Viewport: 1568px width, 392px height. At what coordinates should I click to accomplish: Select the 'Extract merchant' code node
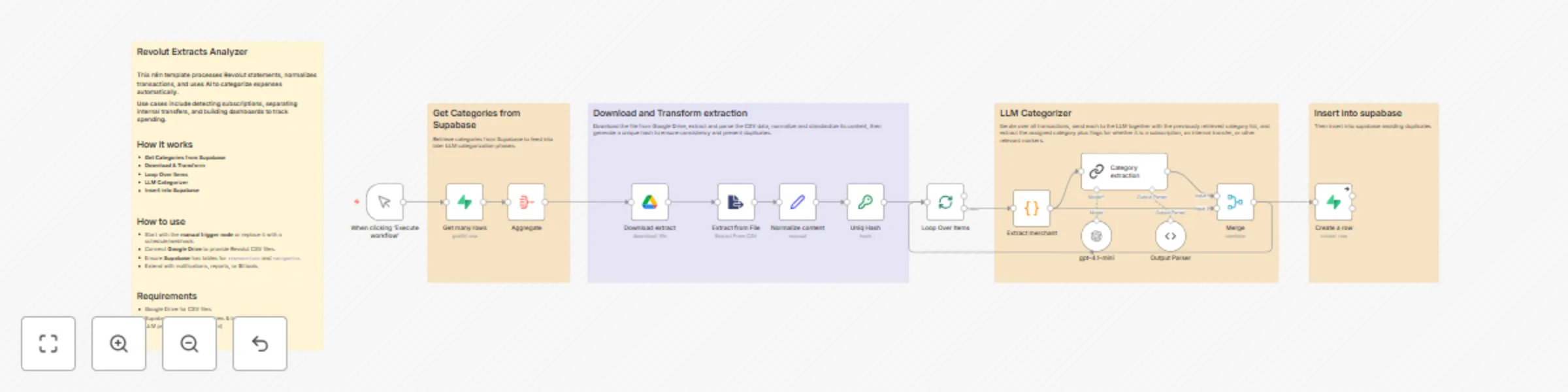click(1032, 208)
